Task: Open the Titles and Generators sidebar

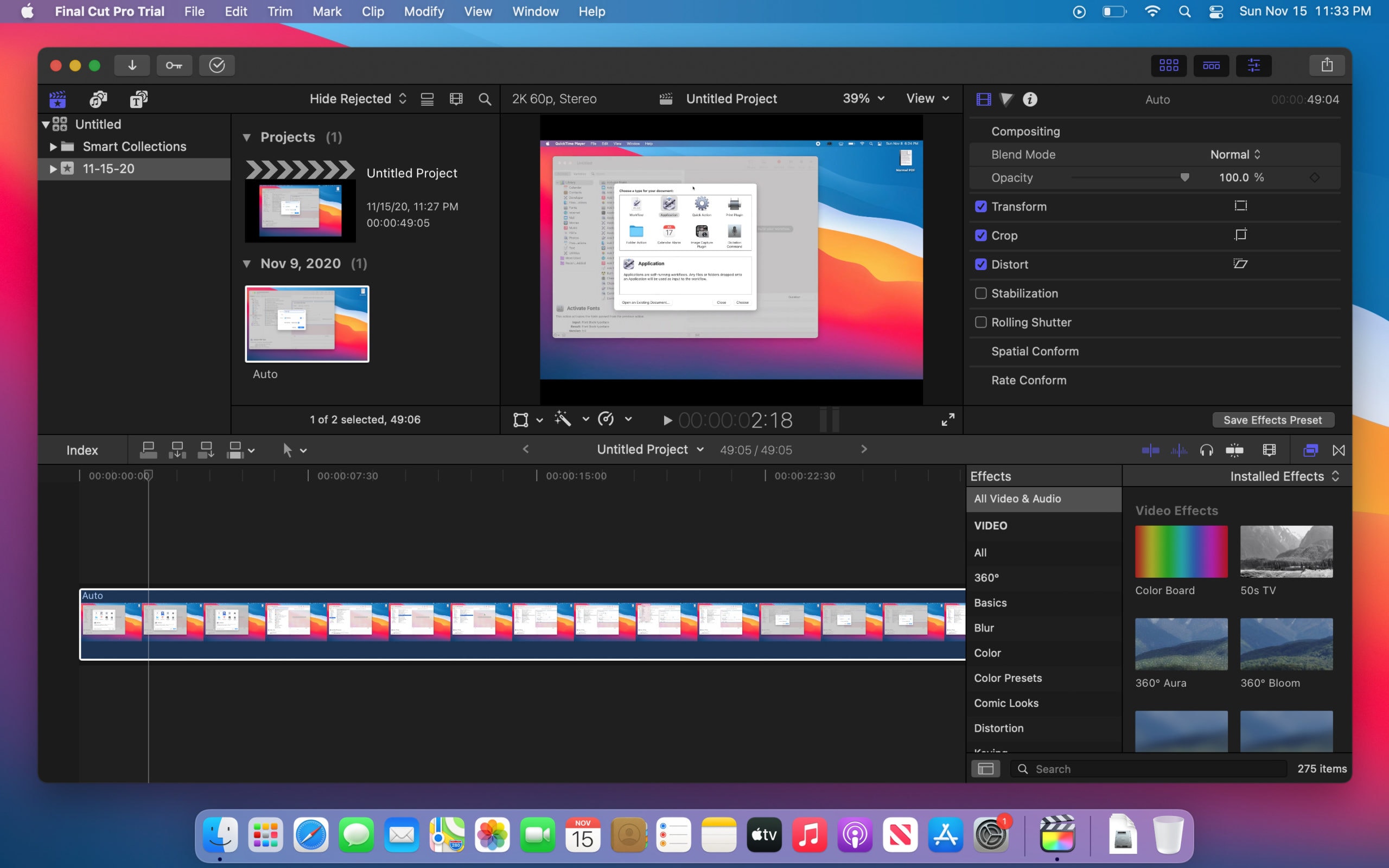Action: click(x=137, y=99)
